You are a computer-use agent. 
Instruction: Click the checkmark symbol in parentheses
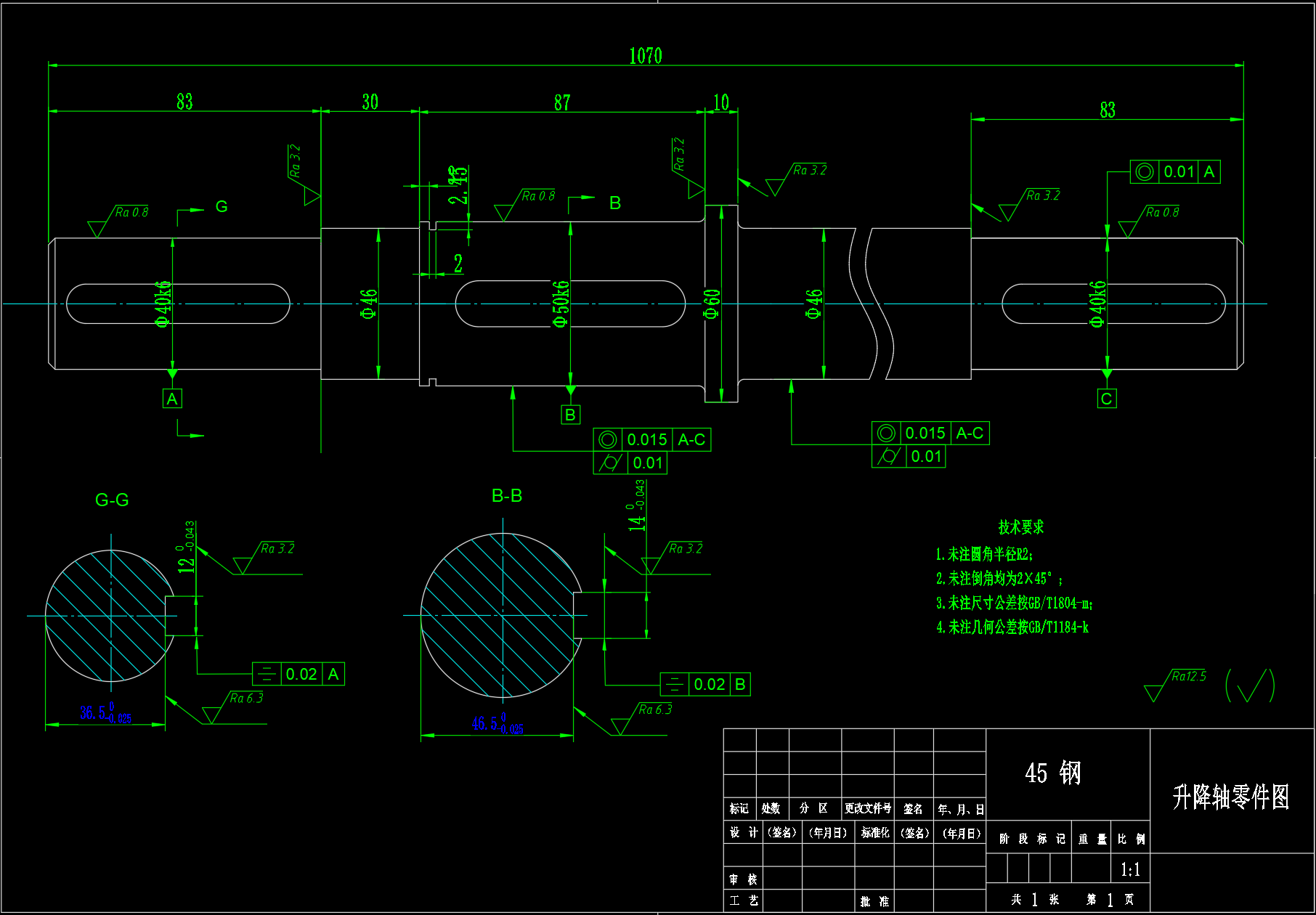(x=1250, y=686)
